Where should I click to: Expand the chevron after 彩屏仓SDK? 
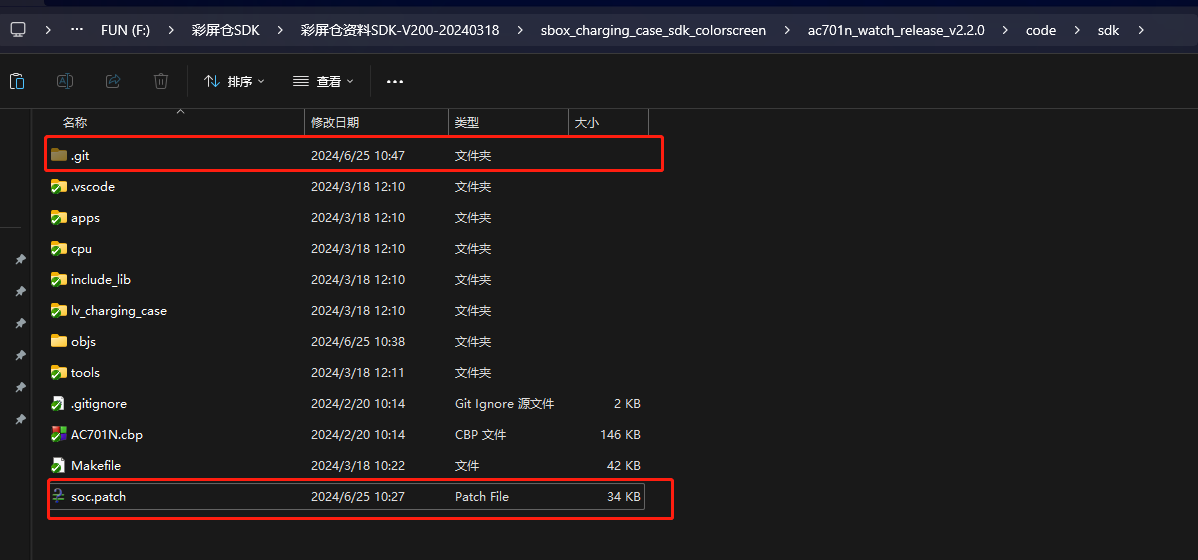(x=280, y=31)
